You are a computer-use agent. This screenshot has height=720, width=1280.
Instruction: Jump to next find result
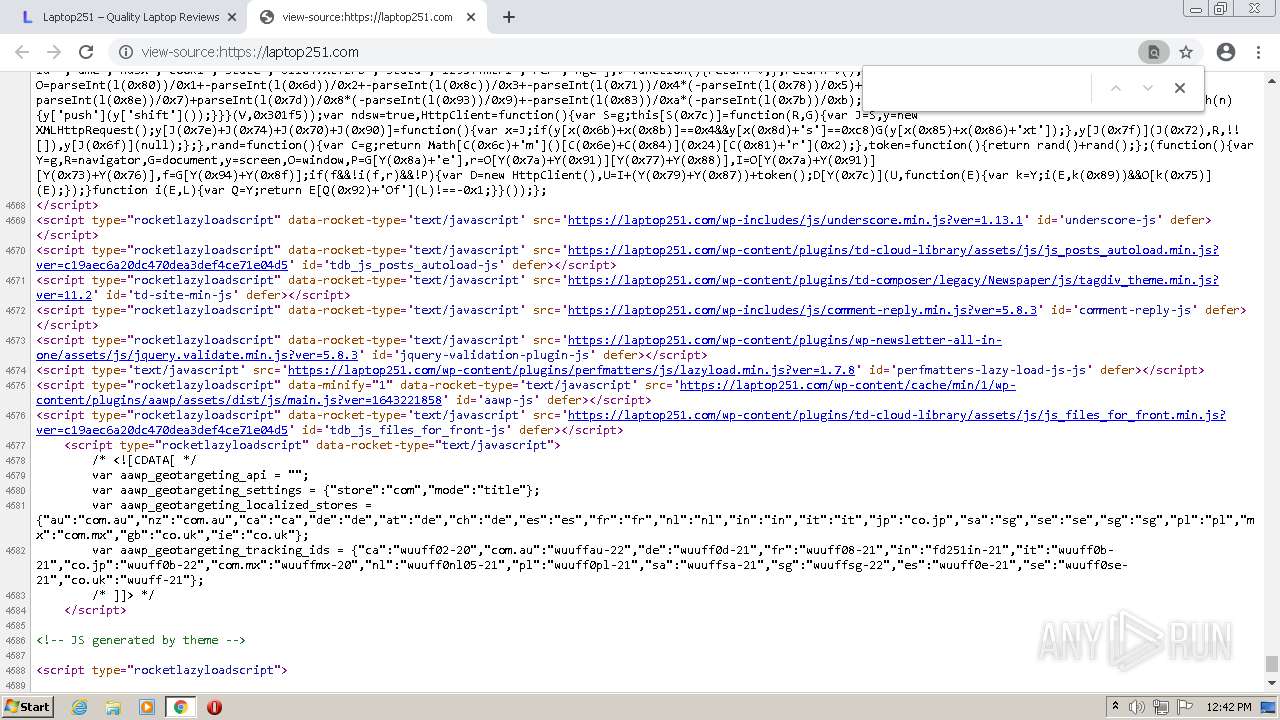[x=1148, y=88]
